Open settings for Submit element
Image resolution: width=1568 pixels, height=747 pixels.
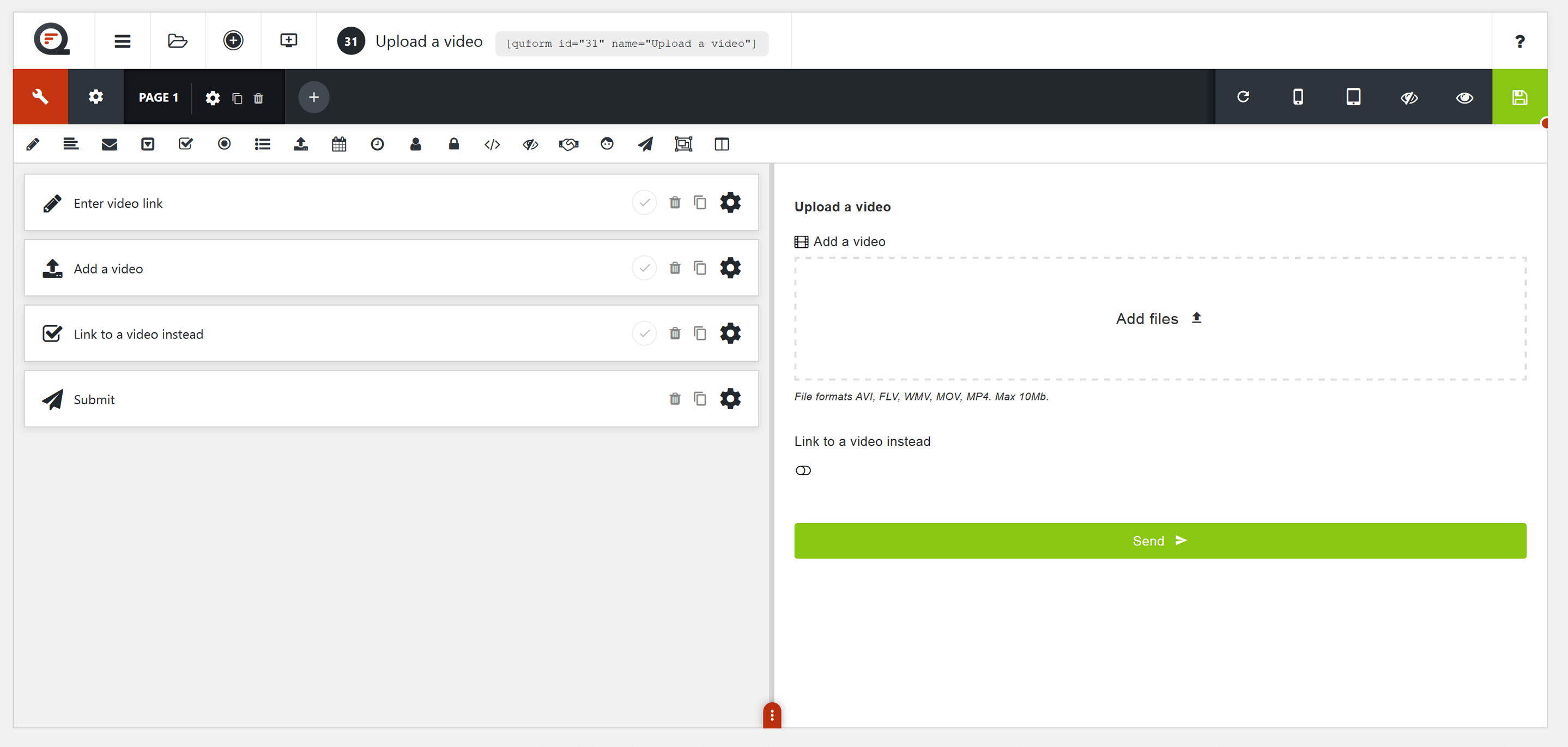point(730,399)
